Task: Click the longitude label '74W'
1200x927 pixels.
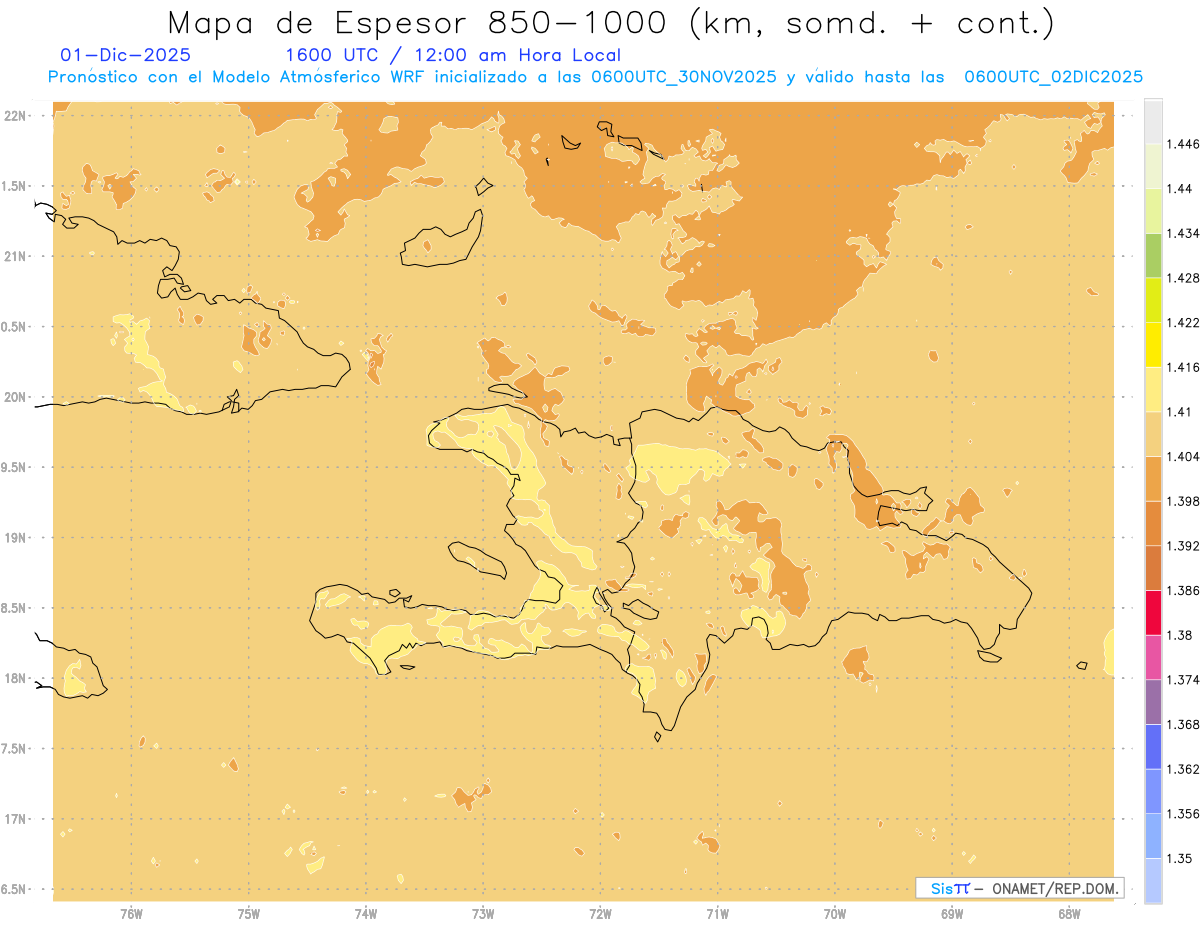Action: (366, 914)
